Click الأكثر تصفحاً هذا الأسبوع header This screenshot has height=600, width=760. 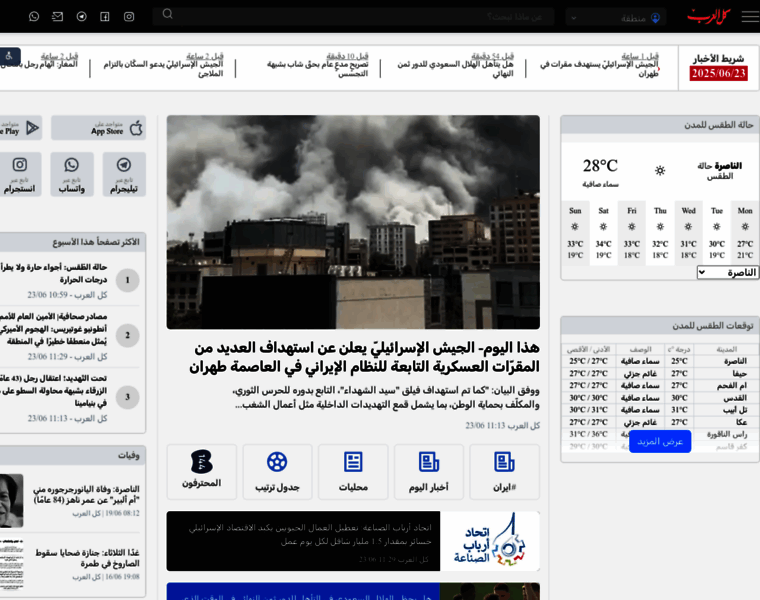pyautogui.click(x=73, y=241)
